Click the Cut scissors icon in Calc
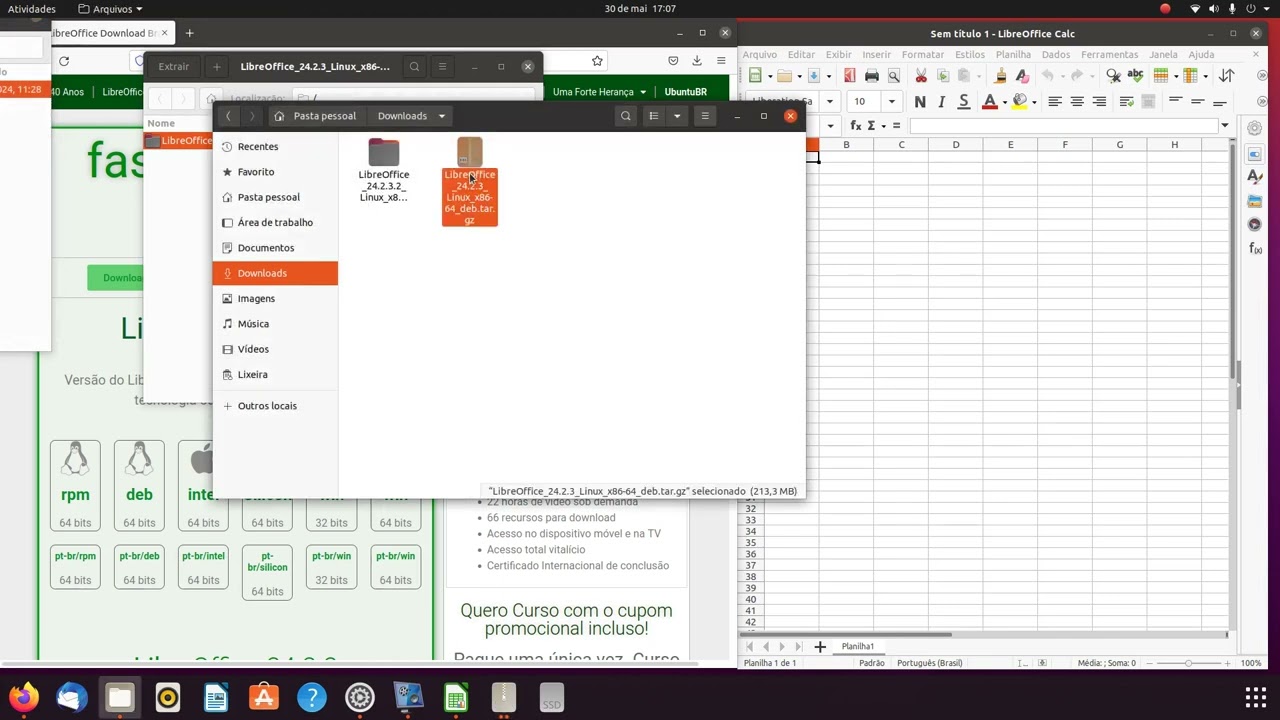Screen dimensions: 1280x720 pyautogui.click(x=921, y=75)
